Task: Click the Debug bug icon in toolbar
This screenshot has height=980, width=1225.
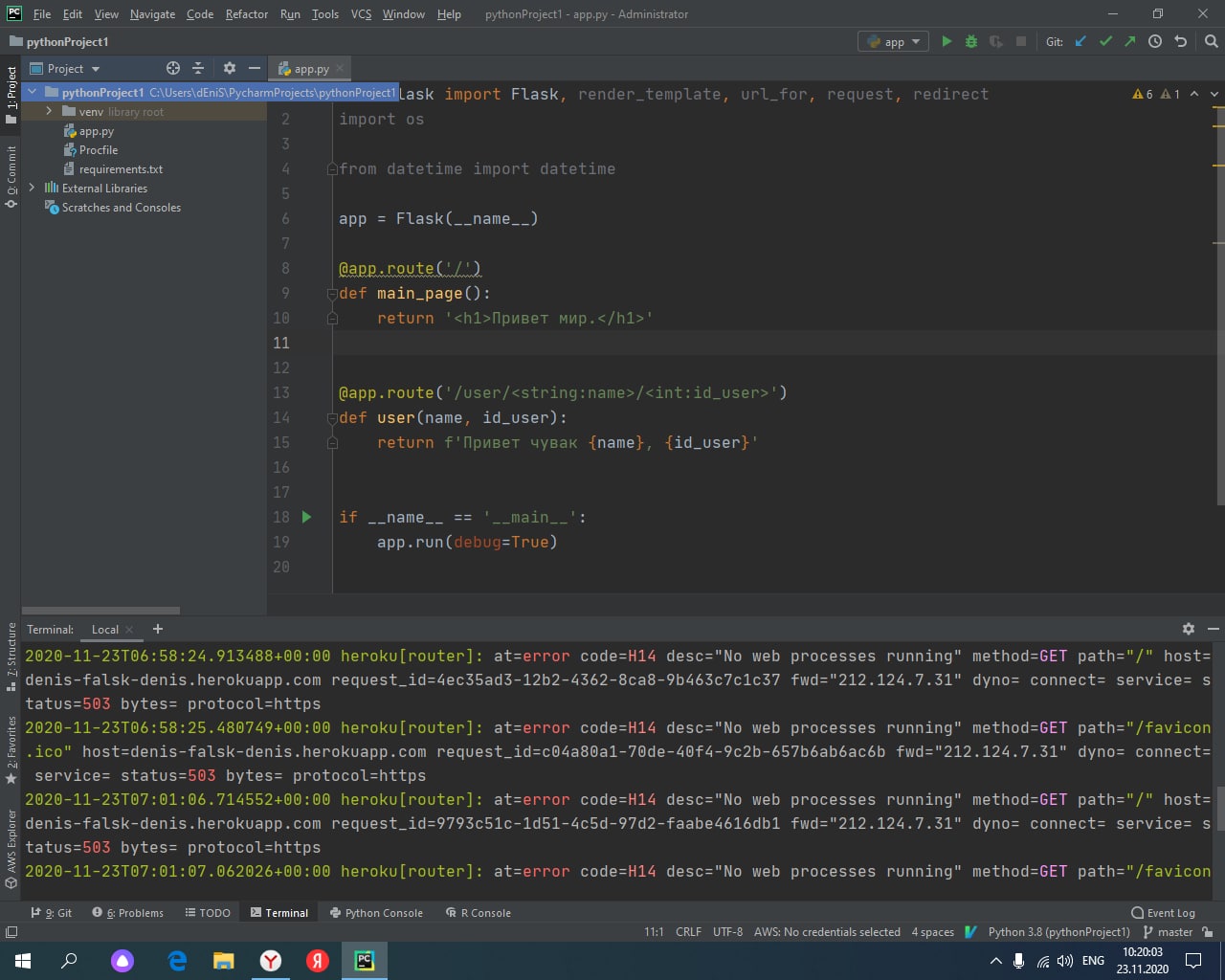Action: 971,41
